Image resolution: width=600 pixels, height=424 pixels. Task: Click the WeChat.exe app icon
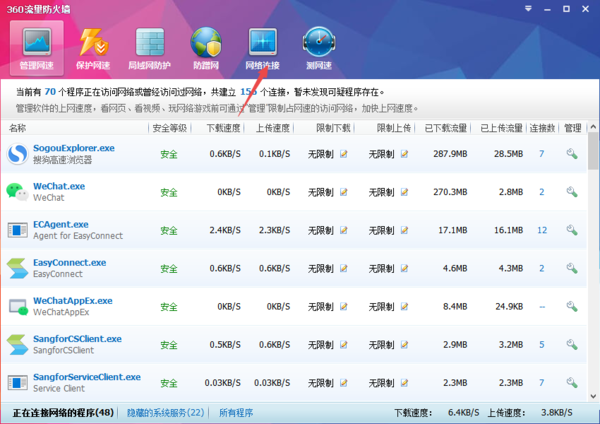pyautogui.click(x=17, y=191)
